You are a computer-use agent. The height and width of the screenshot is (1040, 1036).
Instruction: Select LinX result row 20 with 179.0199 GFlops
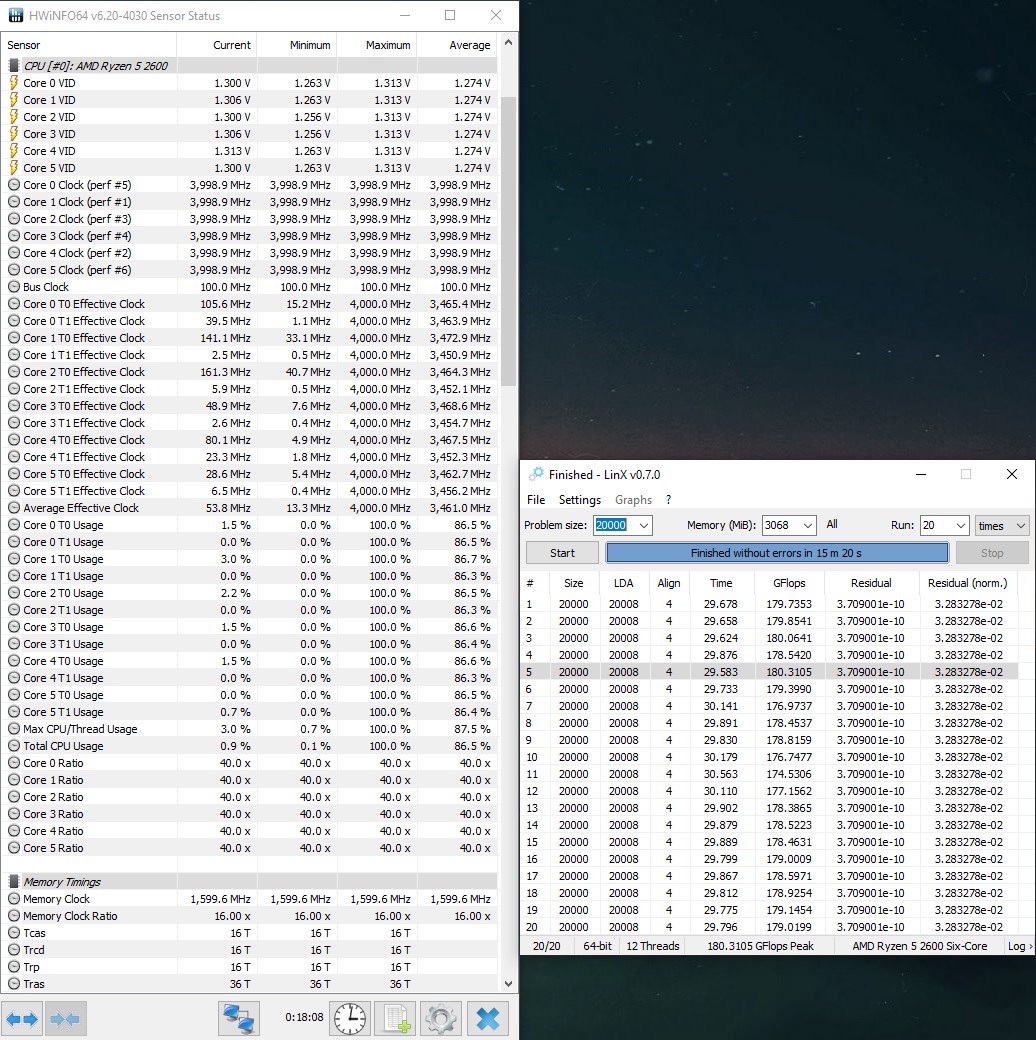tap(769, 927)
